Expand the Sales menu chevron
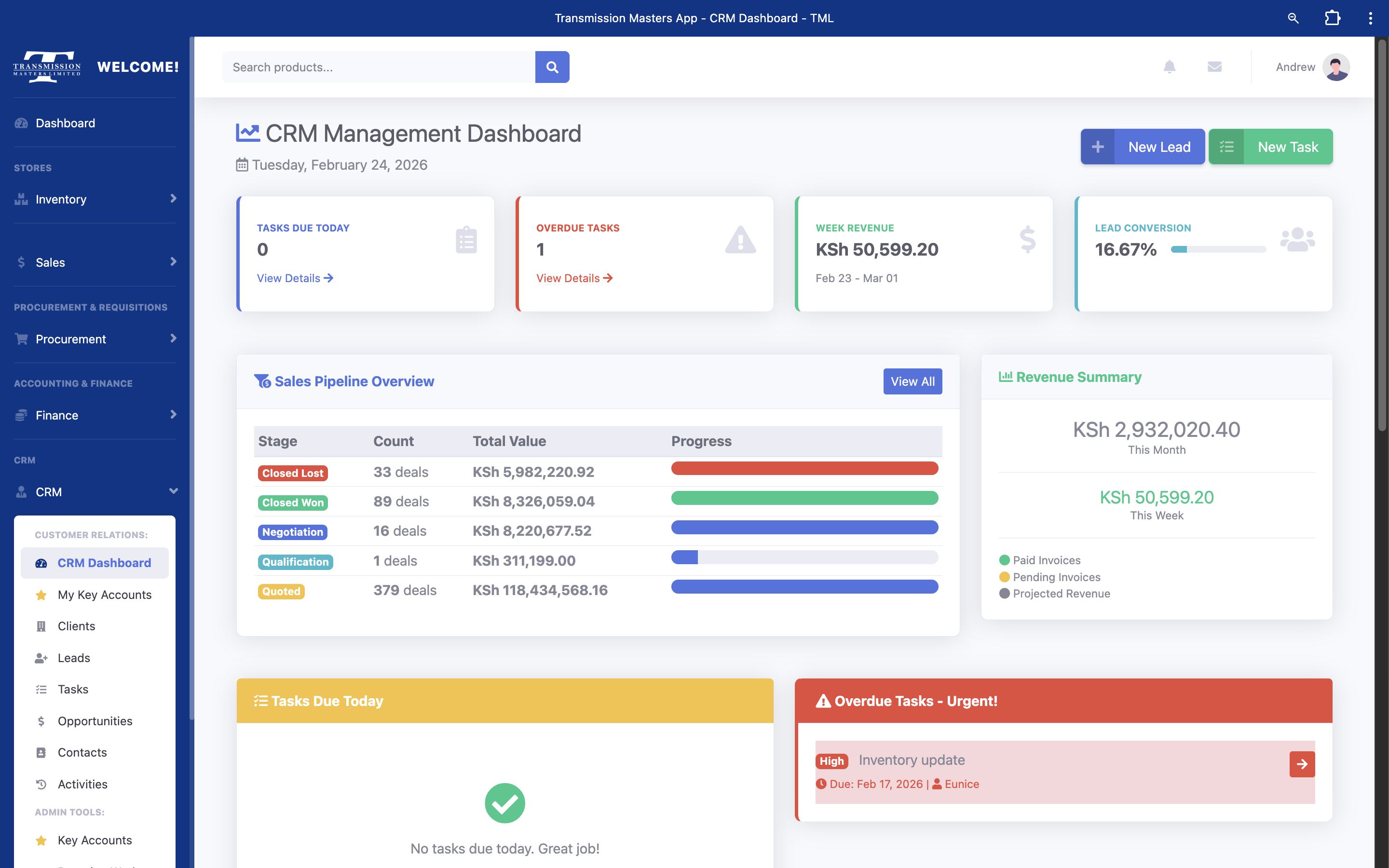 [x=173, y=262]
